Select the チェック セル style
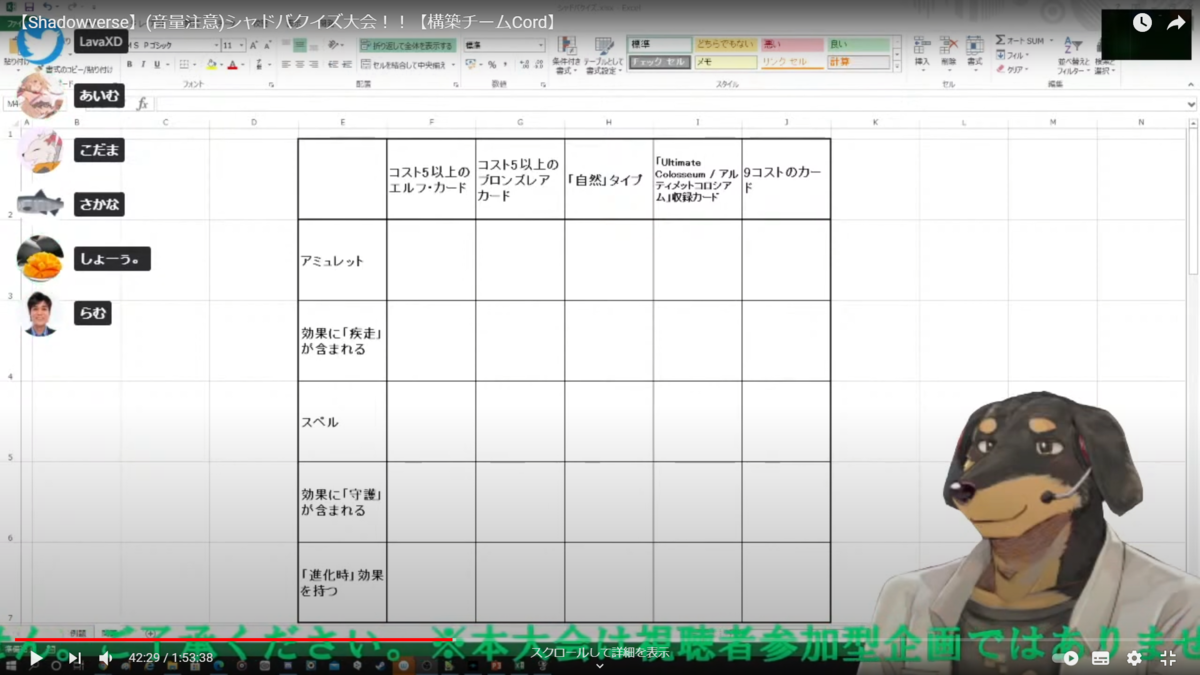 tap(659, 62)
